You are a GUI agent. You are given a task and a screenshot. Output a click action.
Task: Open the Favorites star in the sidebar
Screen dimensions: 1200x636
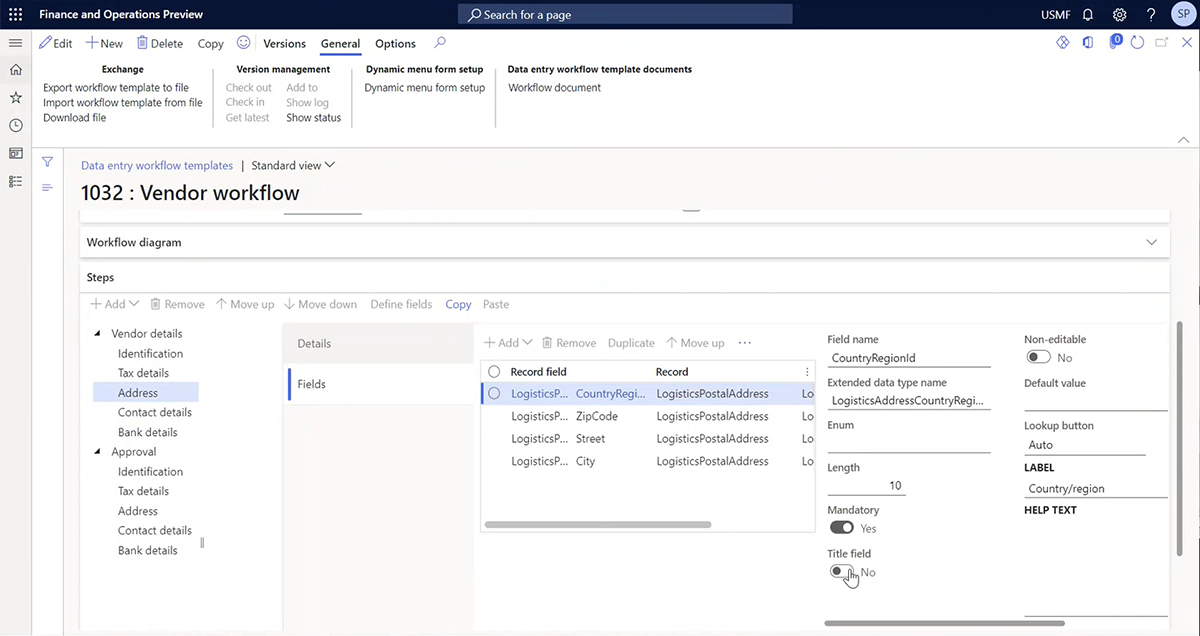15,98
